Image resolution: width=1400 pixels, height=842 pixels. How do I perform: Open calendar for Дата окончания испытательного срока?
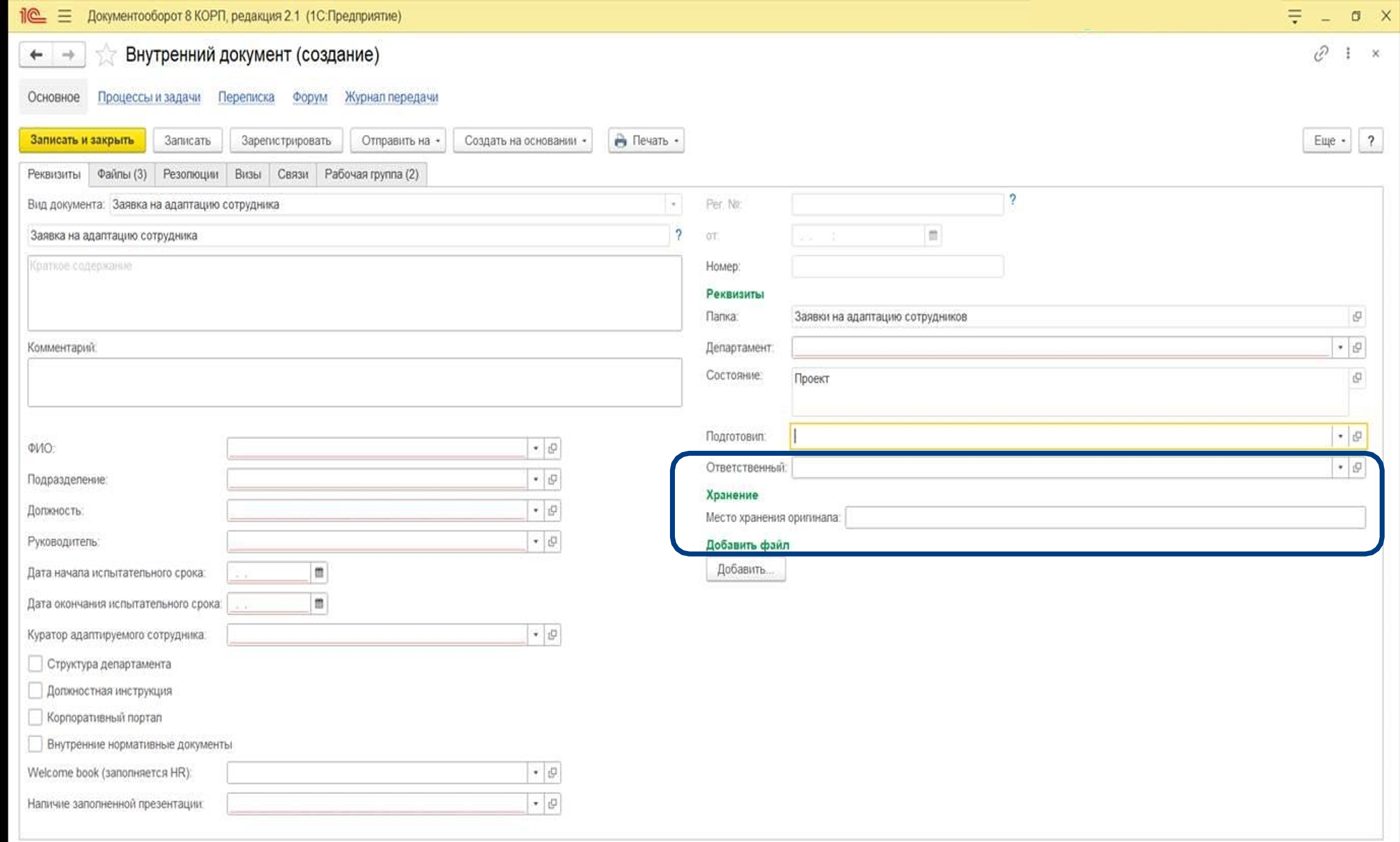pyautogui.click(x=319, y=604)
